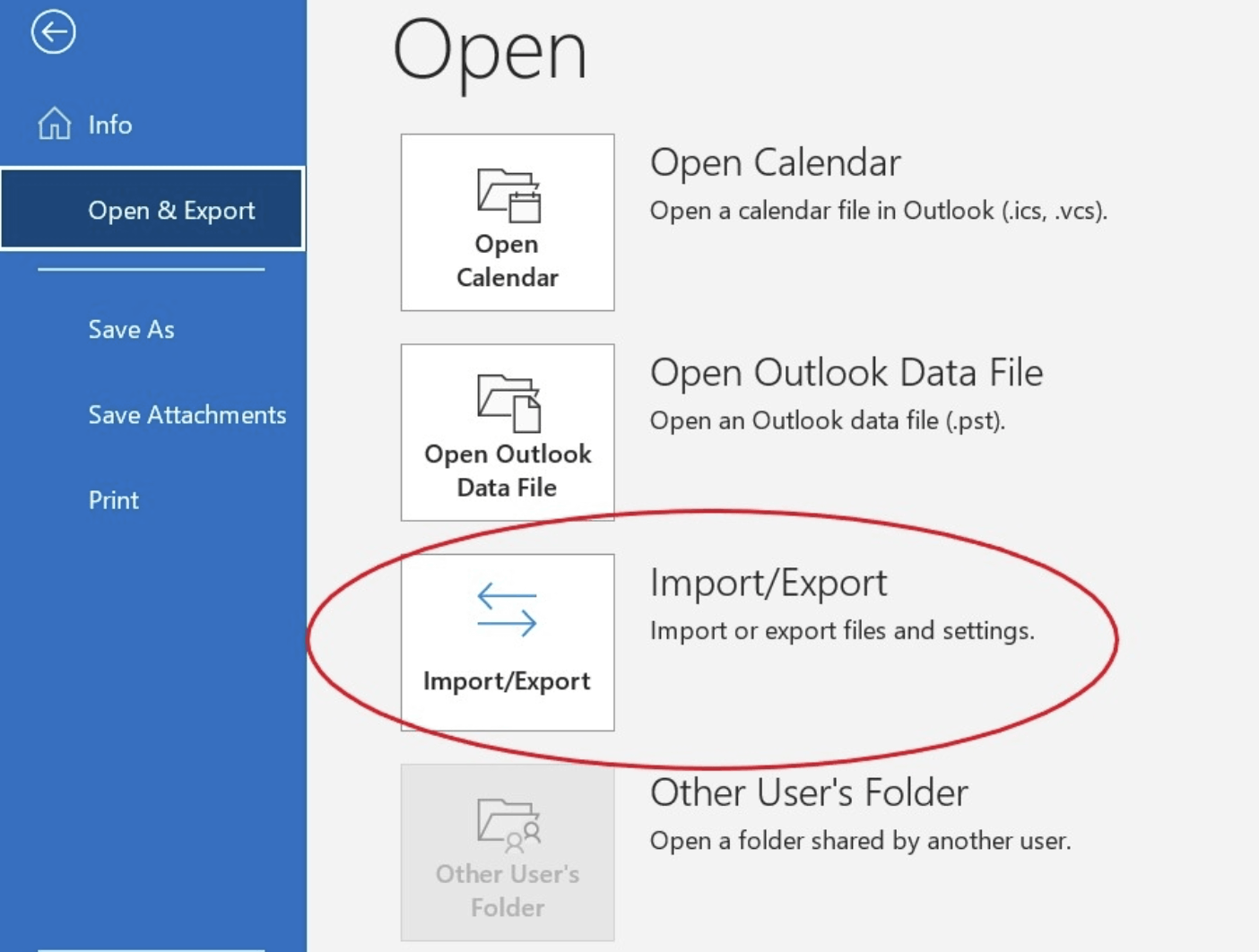The width and height of the screenshot is (1259, 952).
Task: Click the back arrow icon
Action: [53, 32]
